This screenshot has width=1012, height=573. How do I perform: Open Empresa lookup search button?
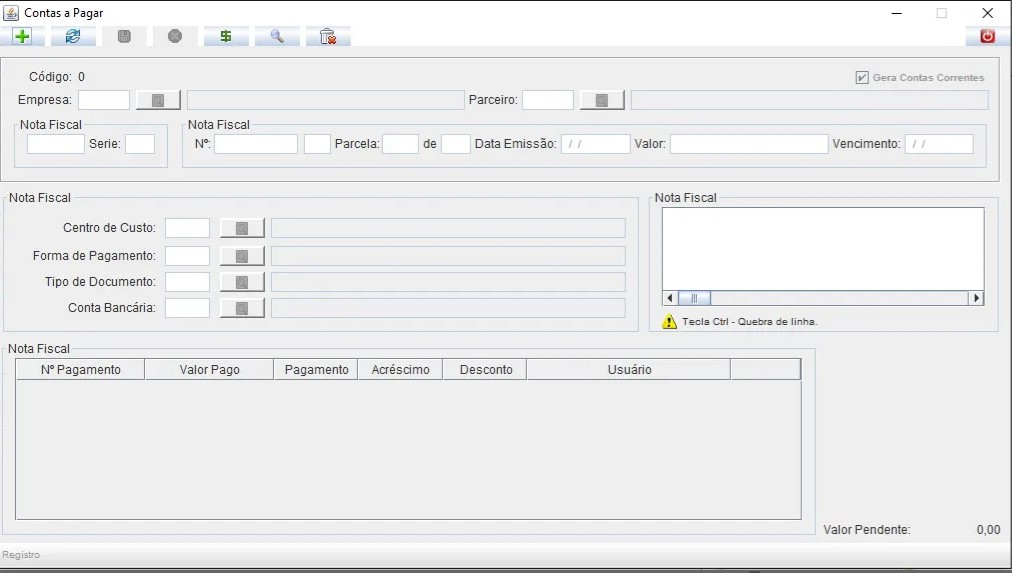[158, 100]
